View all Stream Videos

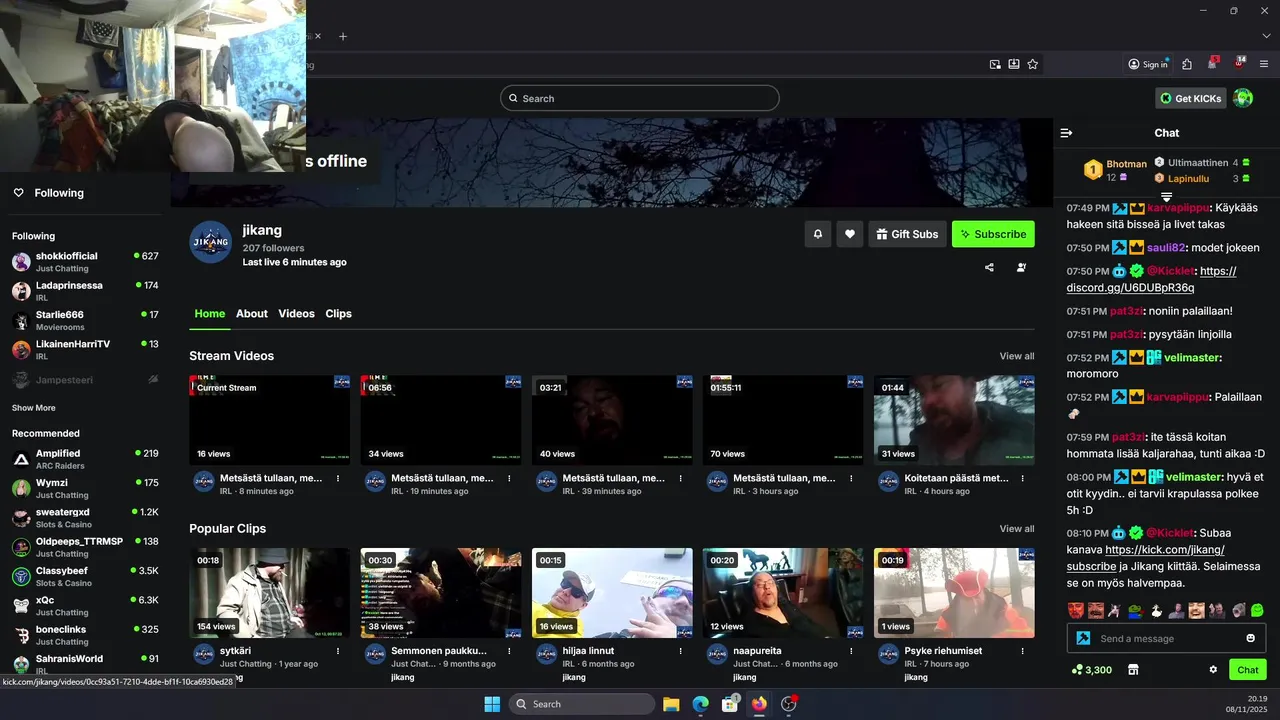point(1017,356)
